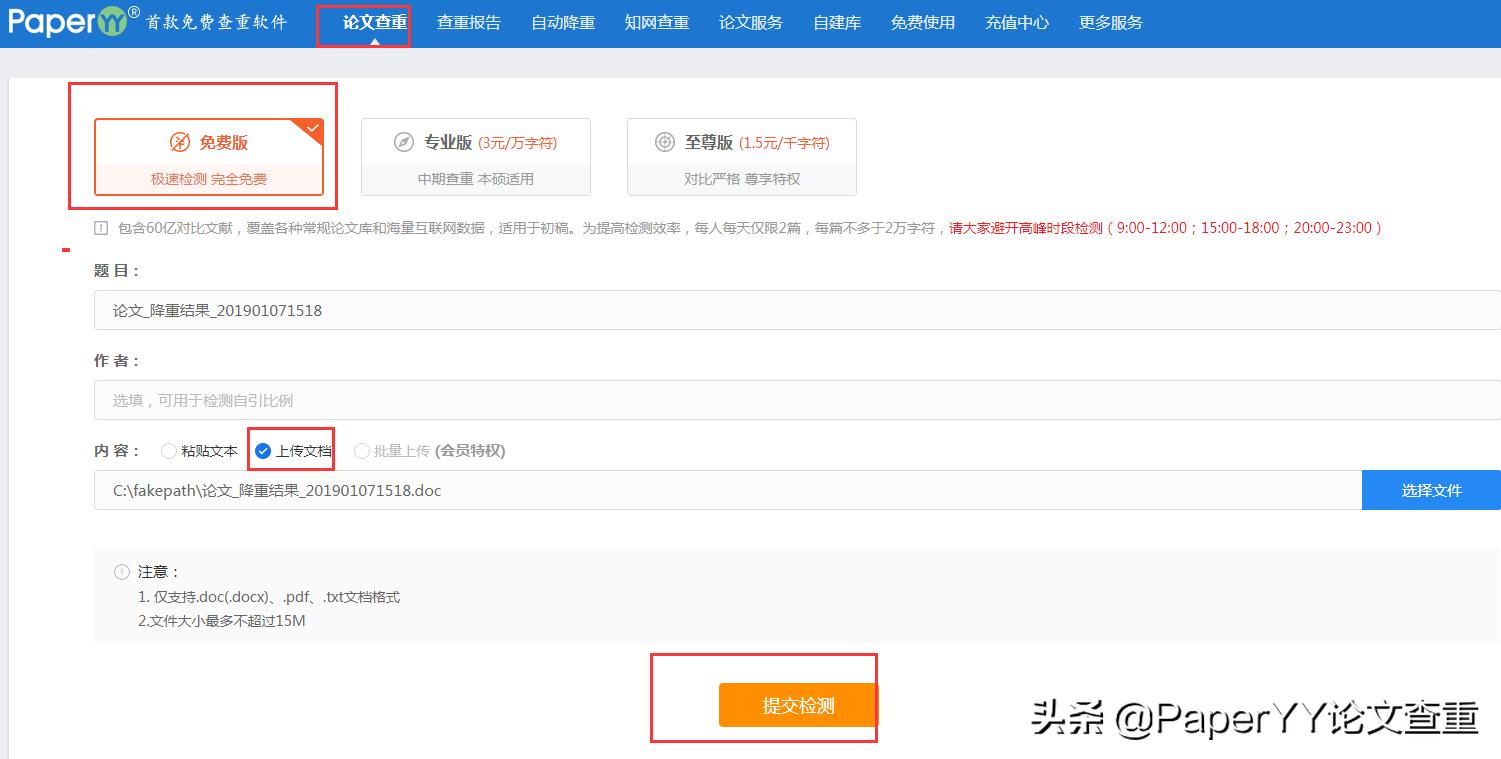Open the 论文服务 menu
This screenshot has width=1501, height=759.
click(x=751, y=21)
